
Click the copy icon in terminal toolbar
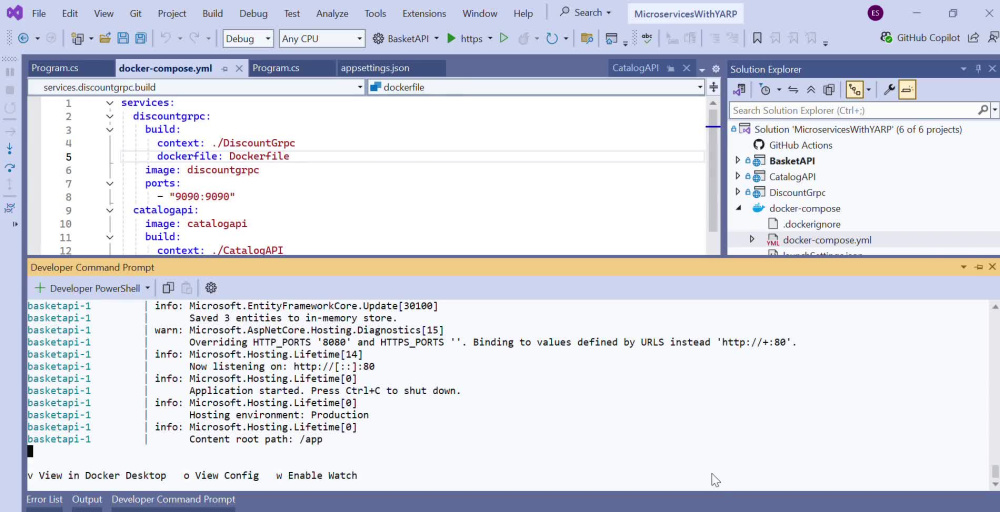click(x=168, y=288)
